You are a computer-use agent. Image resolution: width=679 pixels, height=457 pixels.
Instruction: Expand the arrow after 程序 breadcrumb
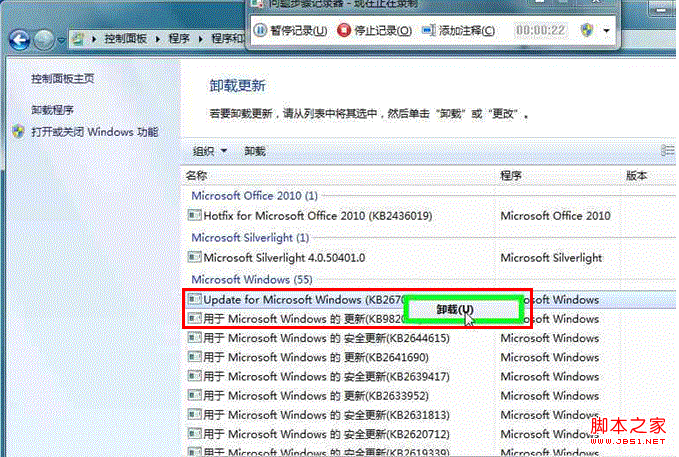click(x=200, y=39)
